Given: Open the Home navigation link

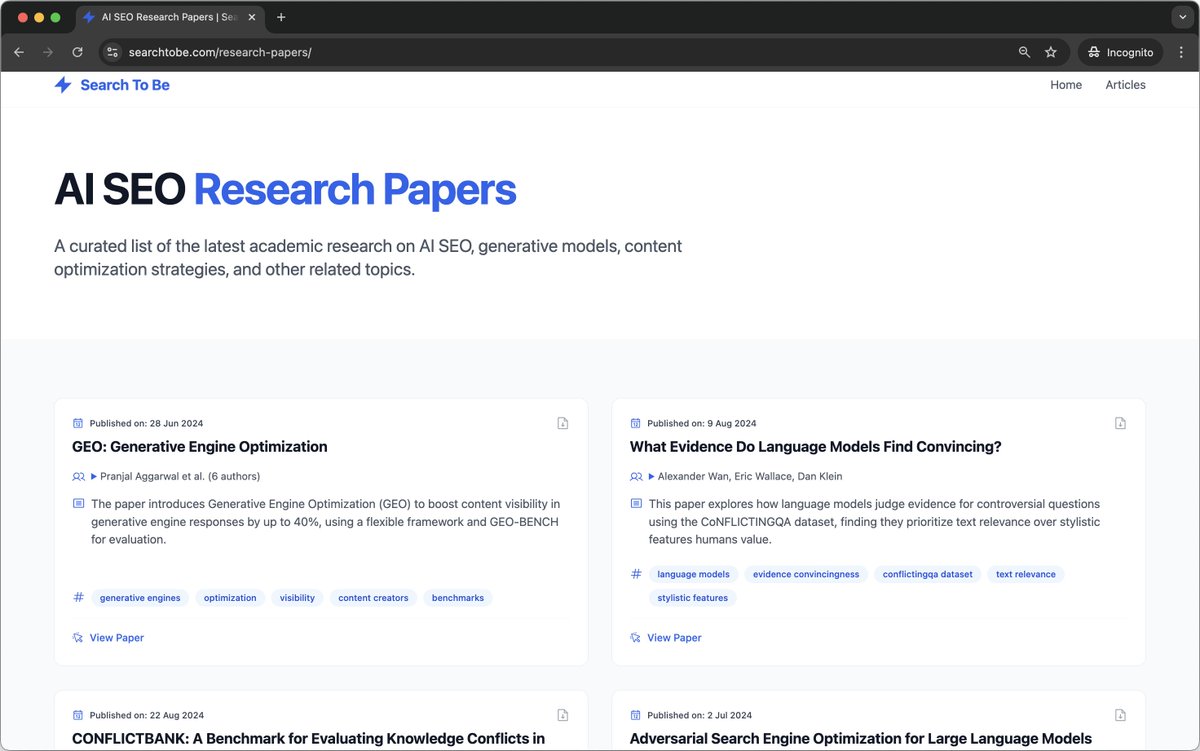Looking at the screenshot, I should pyautogui.click(x=1066, y=85).
